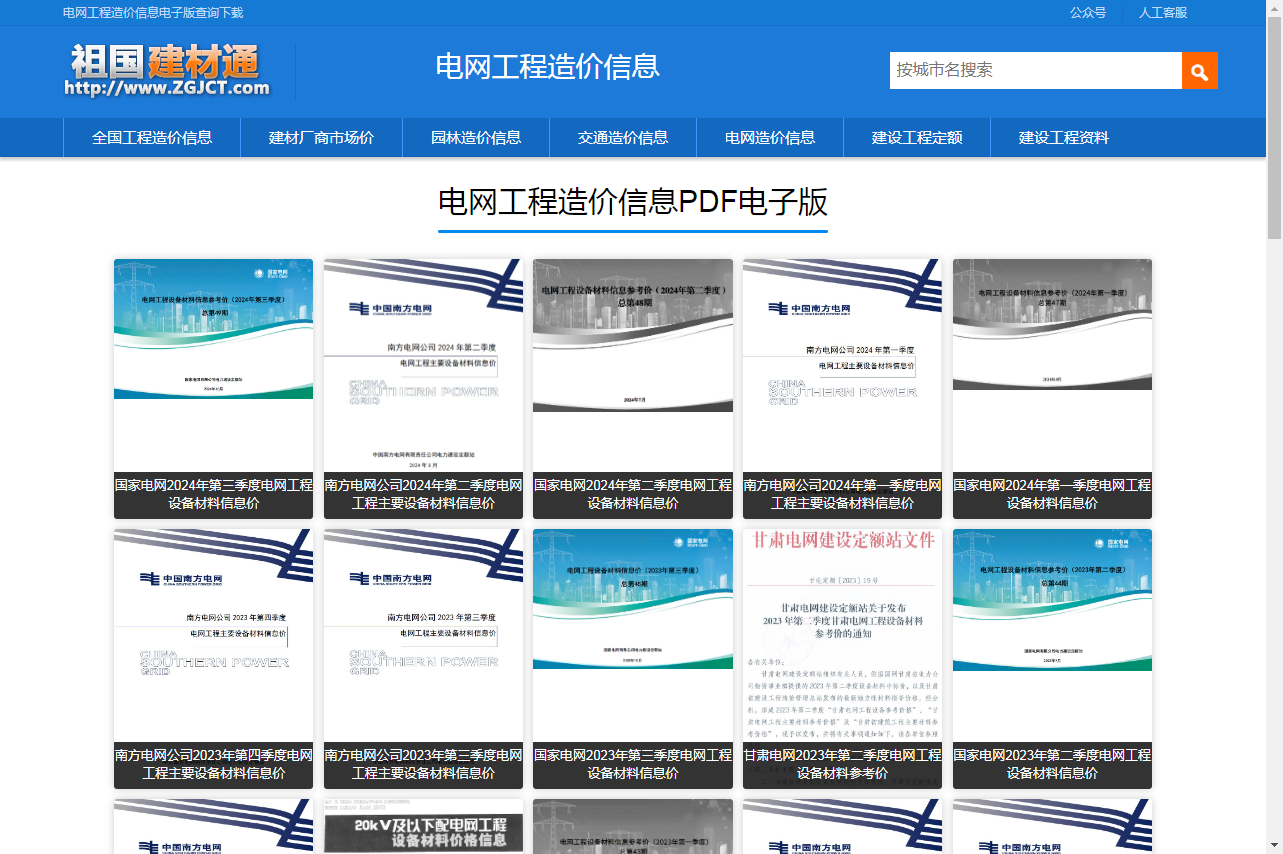Viewport: 1283px width, 854px height.
Task: Open the 建设工程资料 menu item
Action: [x=1064, y=138]
